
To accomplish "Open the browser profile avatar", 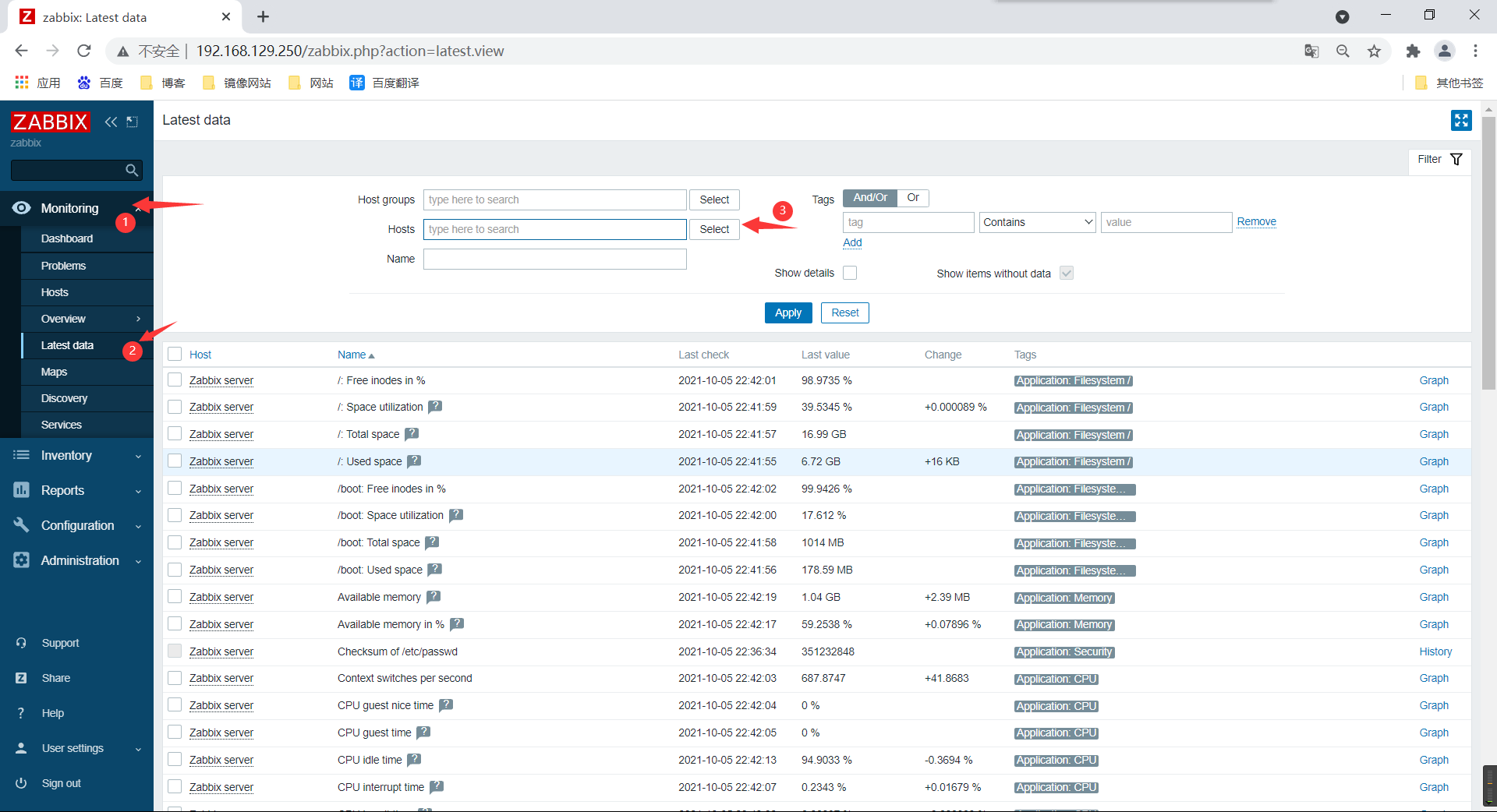I will tap(1445, 51).
